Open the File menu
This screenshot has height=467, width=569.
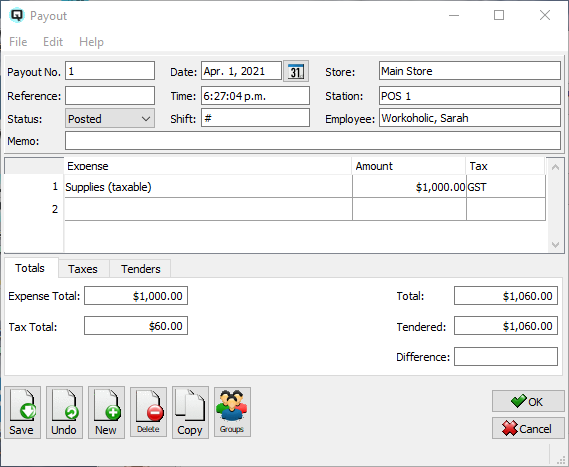[18, 42]
